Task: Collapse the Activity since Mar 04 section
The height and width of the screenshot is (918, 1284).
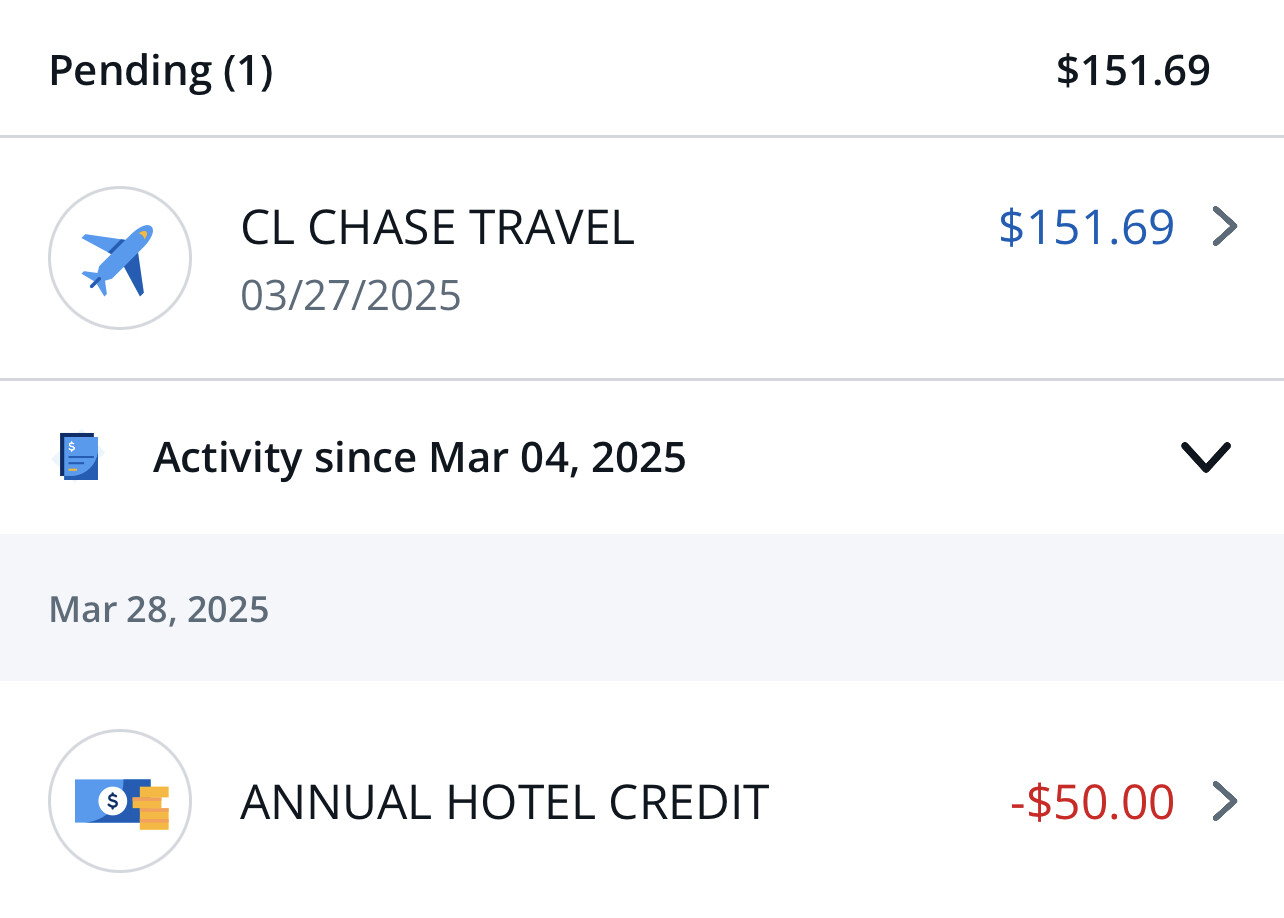Action: 1205,457
